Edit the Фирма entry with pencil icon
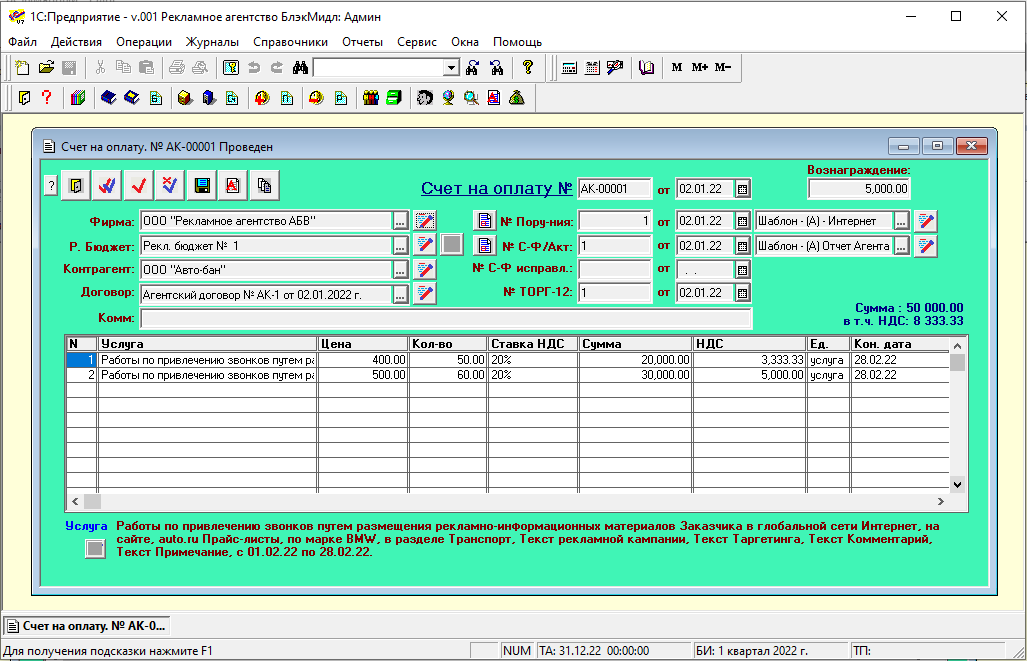 coord(425,221)
